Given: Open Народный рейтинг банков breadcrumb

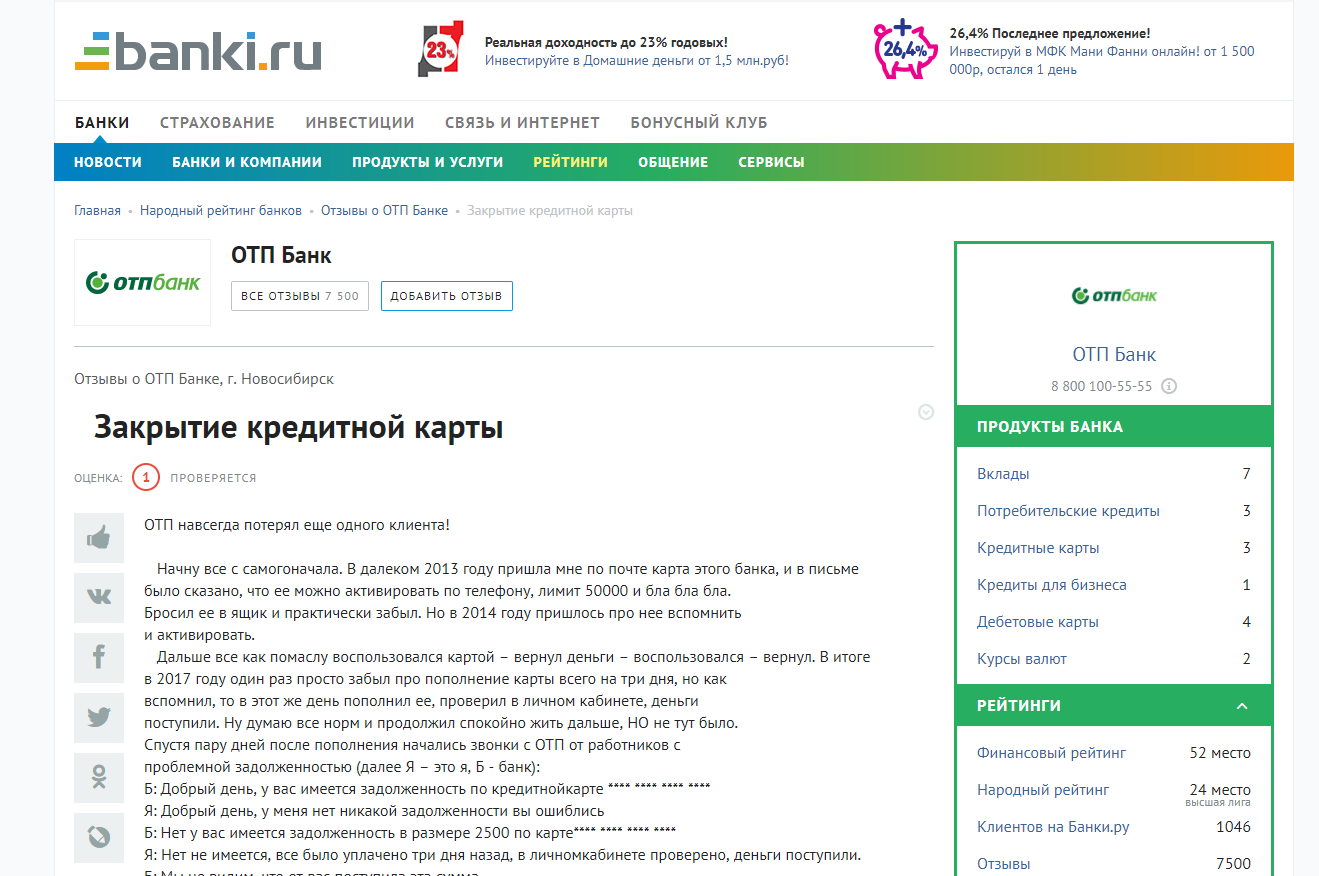Looking at the screenshot, I should tap(220, 211).
